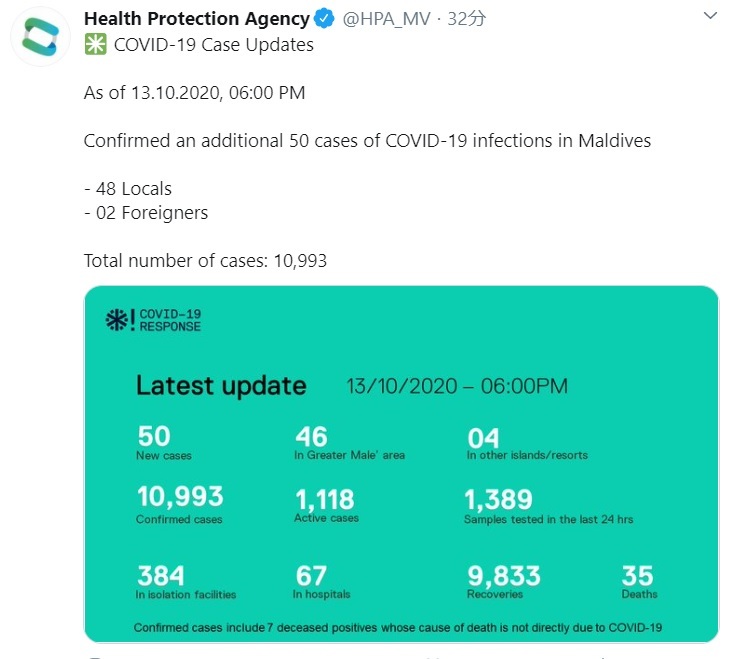Click the 10,993 Confirmed cases figure
Screen dimensions: 734x659
click(x=180, y=504)
